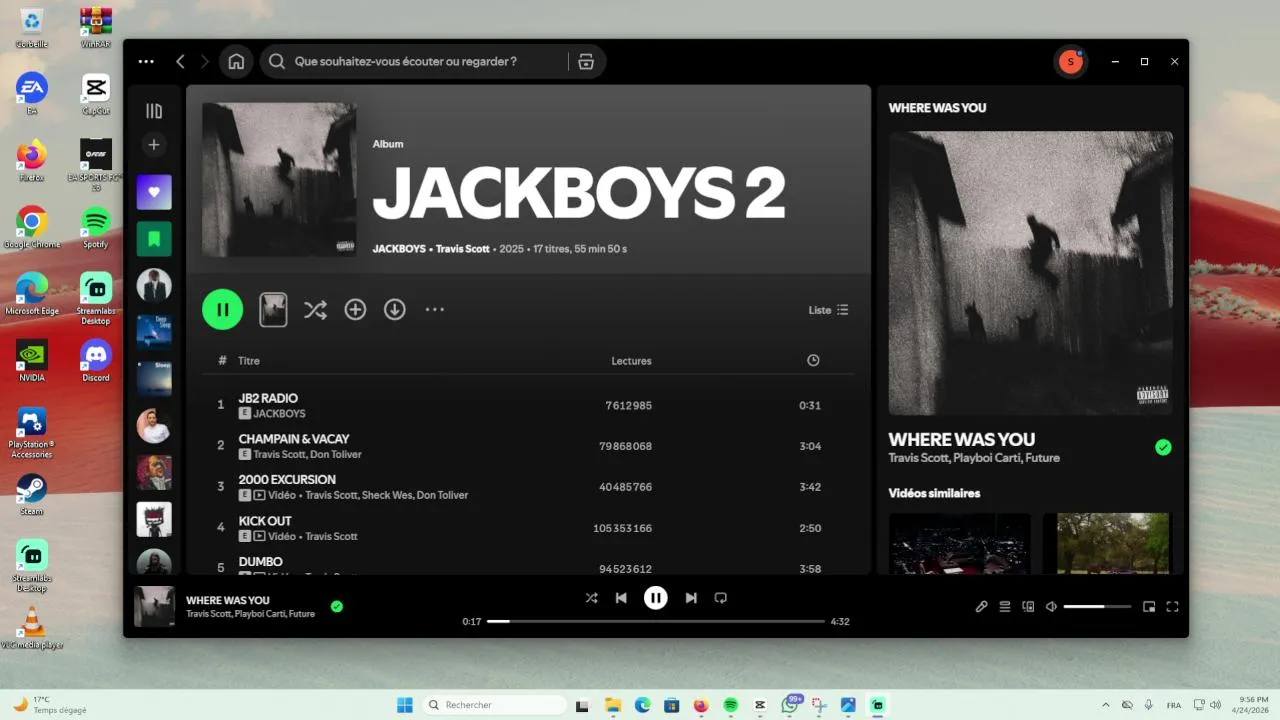
Task: Open connect to a device icon
Action: (x=1028, y=606)
